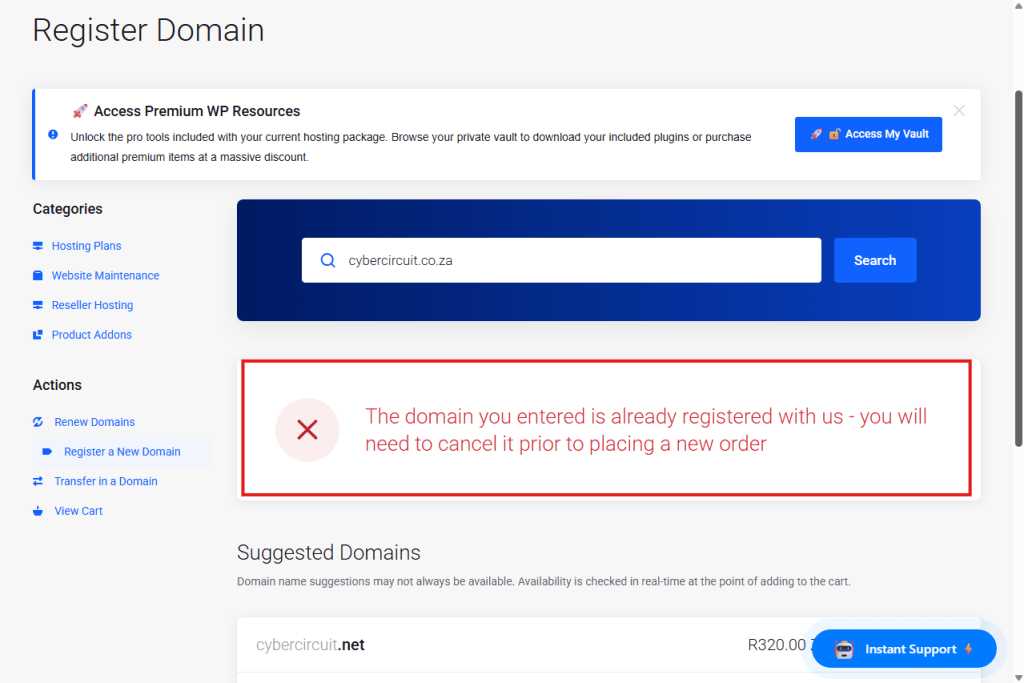Open the View Cart link

(79, 511)
